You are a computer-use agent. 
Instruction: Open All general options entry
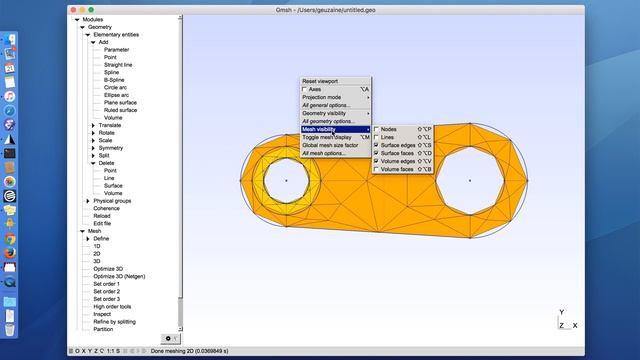336,105
